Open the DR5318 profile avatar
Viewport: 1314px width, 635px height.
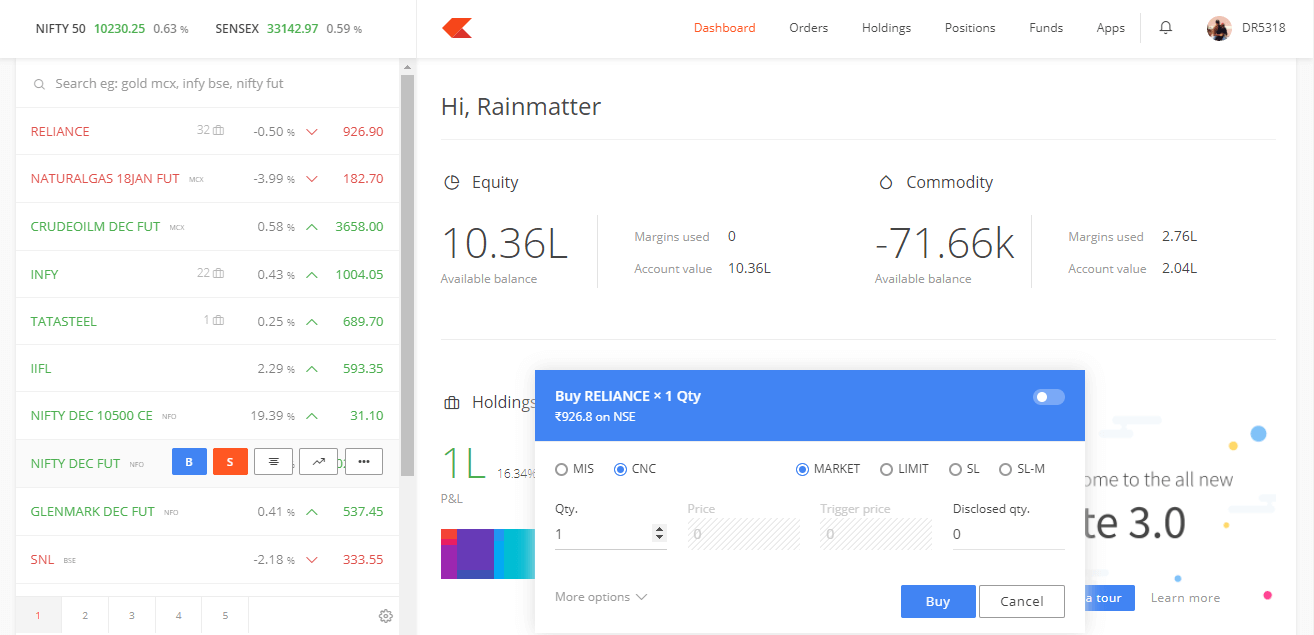click(x=1218, y=28)
